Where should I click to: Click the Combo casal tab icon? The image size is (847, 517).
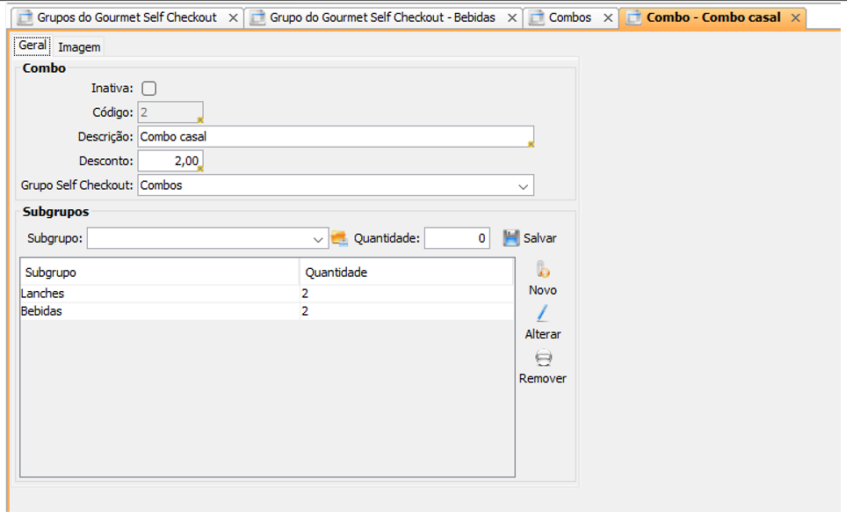pyautogui.click(x=633, y=18)
